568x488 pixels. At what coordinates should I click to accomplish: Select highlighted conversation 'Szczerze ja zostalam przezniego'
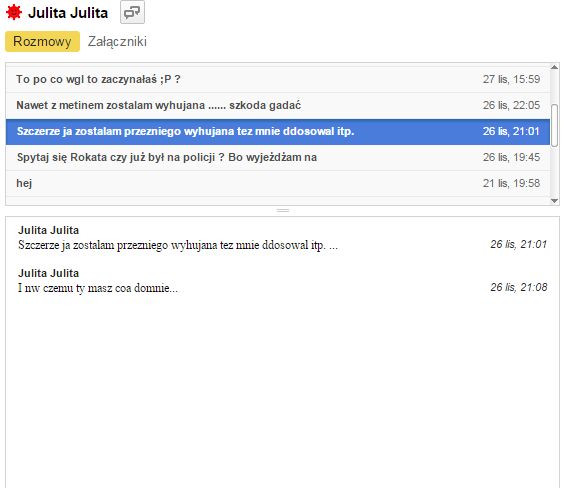point(278,132)
